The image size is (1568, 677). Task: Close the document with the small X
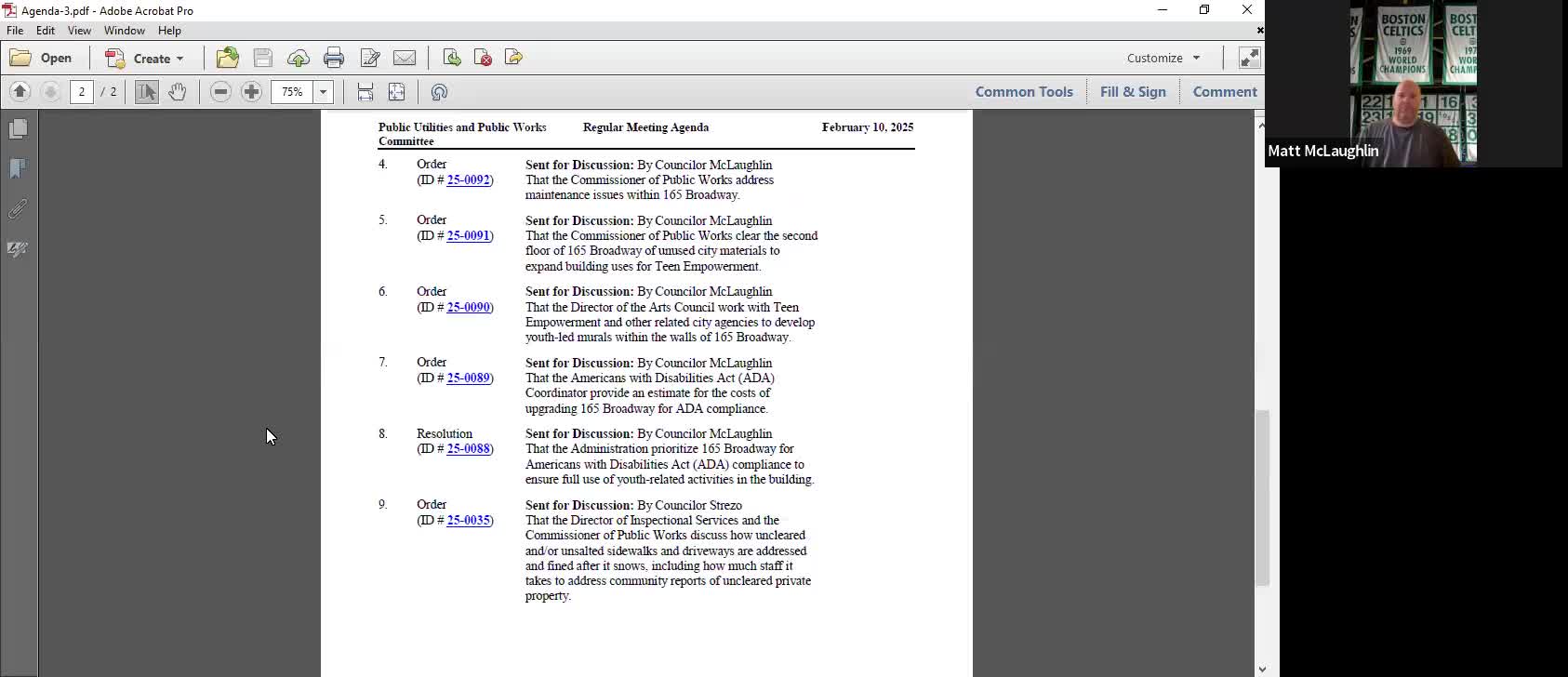(1260, 31)
